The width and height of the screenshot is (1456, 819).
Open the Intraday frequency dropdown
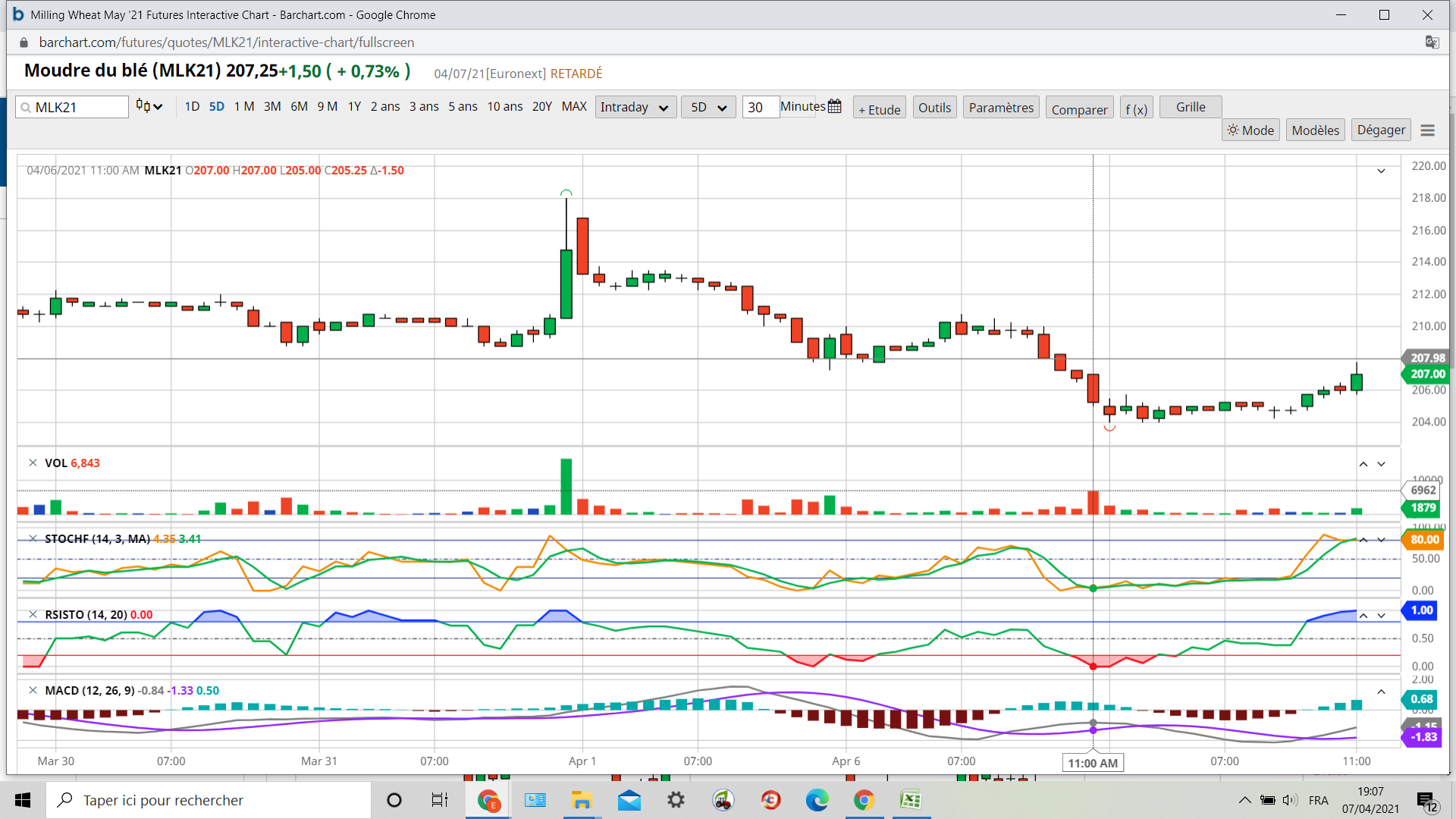(x=635, y=107)
